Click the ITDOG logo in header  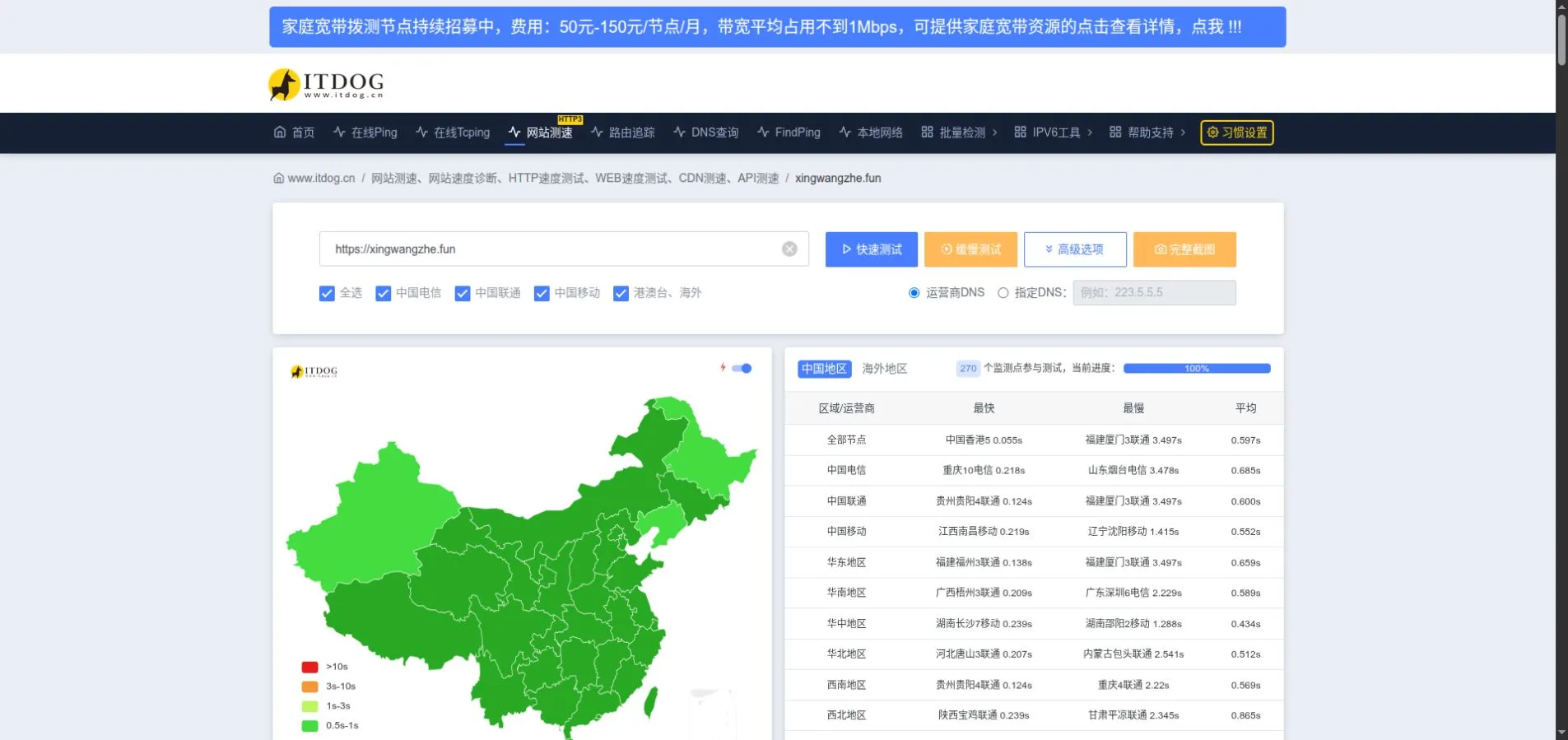pyautogui.click(x=327, y=84)
